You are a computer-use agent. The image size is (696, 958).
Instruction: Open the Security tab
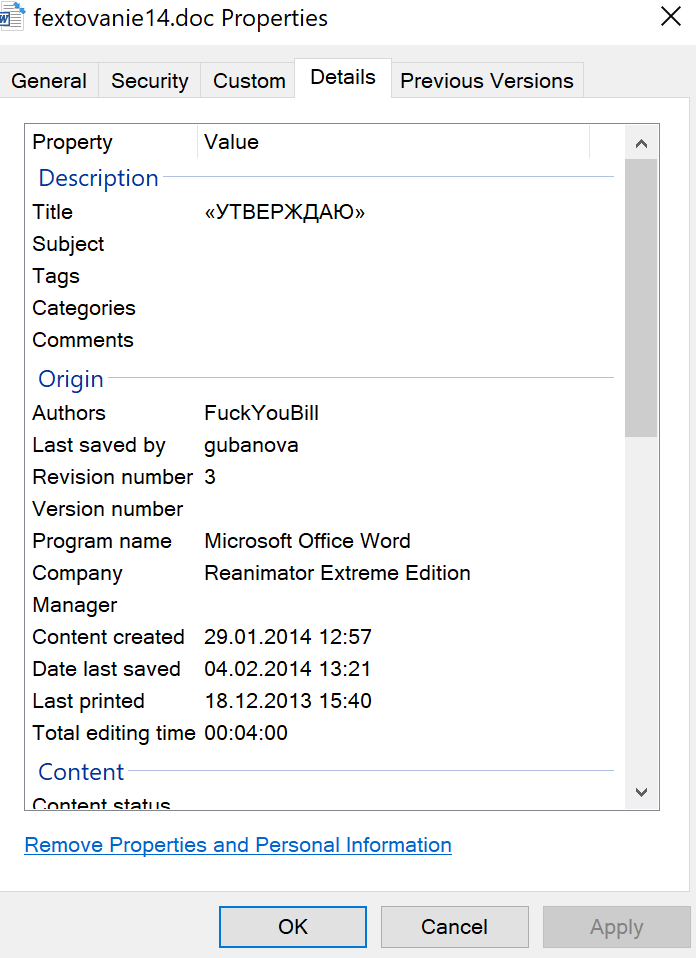(150, 81)
